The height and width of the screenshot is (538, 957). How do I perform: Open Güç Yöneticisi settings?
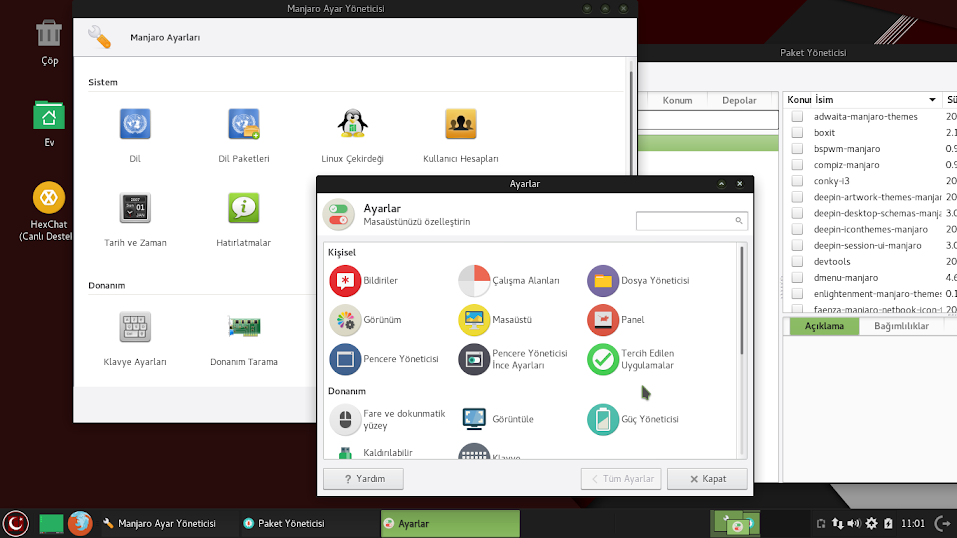click(633, 419)
